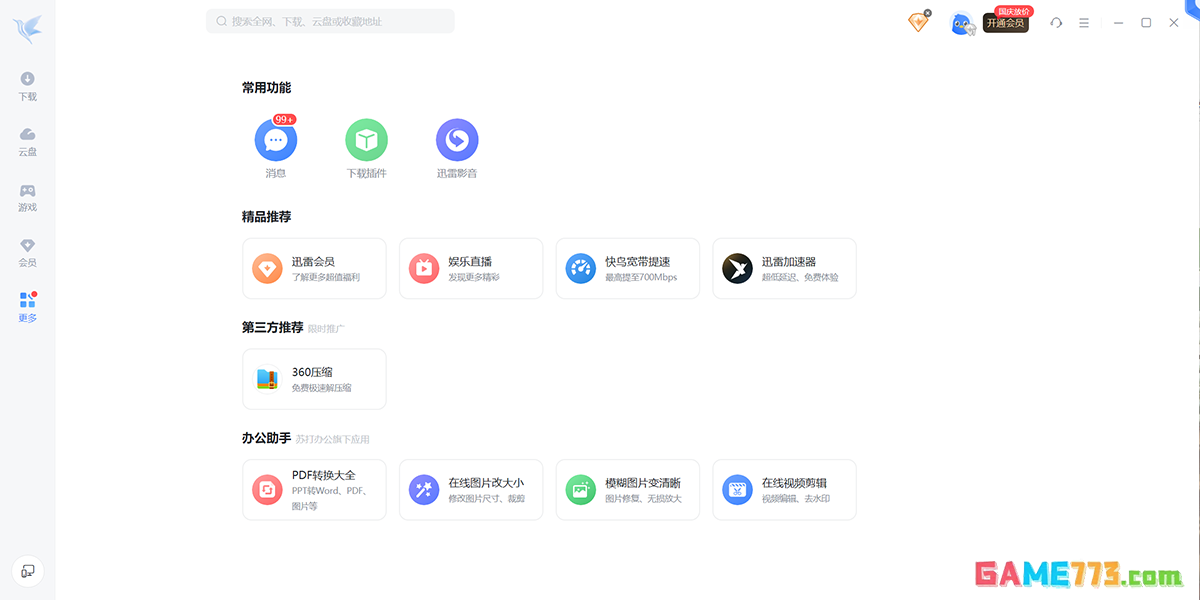This screenshot has width=1200, height=600.
Task: Click the 常用功能 heading
Action: pos(266,88)
